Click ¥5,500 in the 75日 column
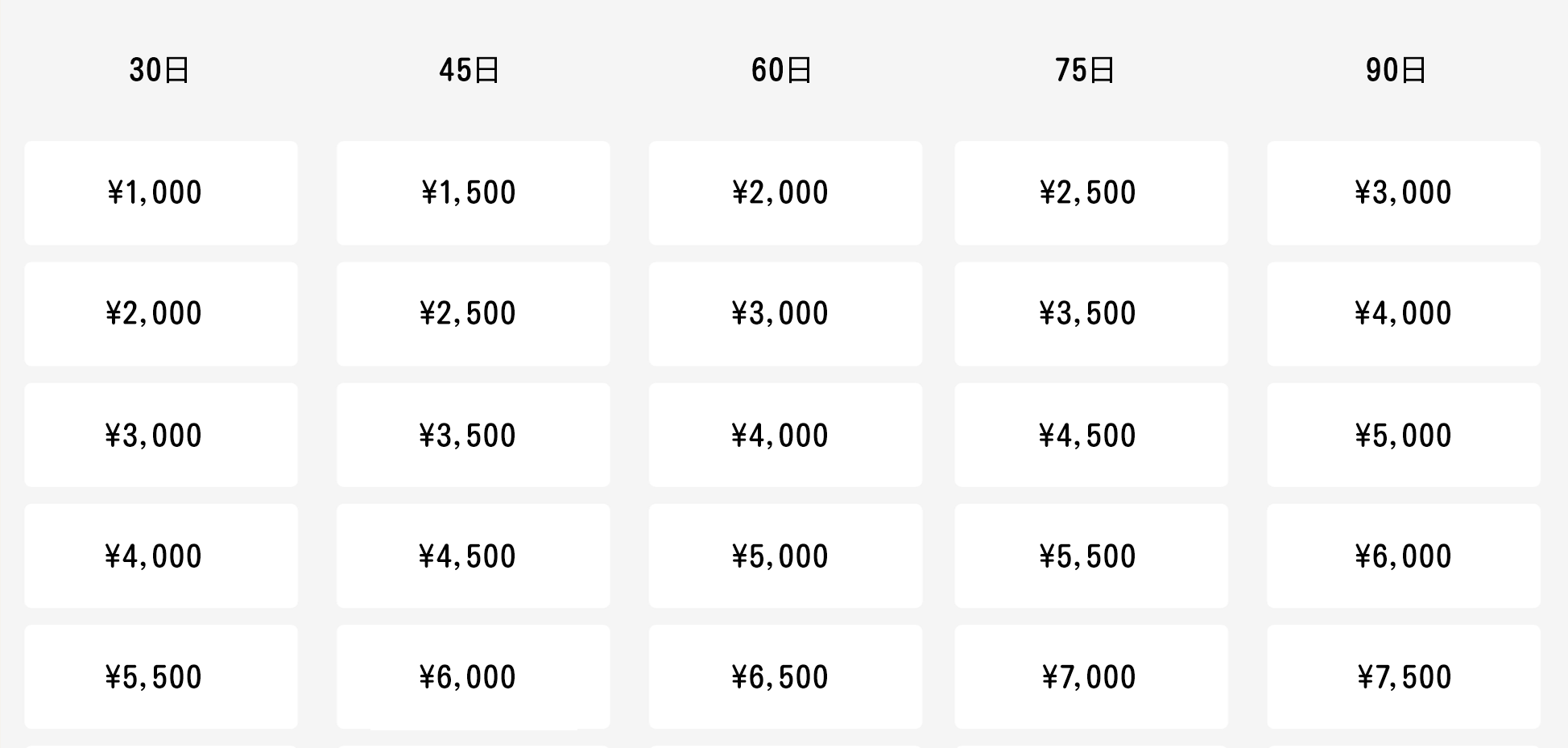This screenshot has width=1568, height=748. pyautogui.click(x=1091, y=556)
